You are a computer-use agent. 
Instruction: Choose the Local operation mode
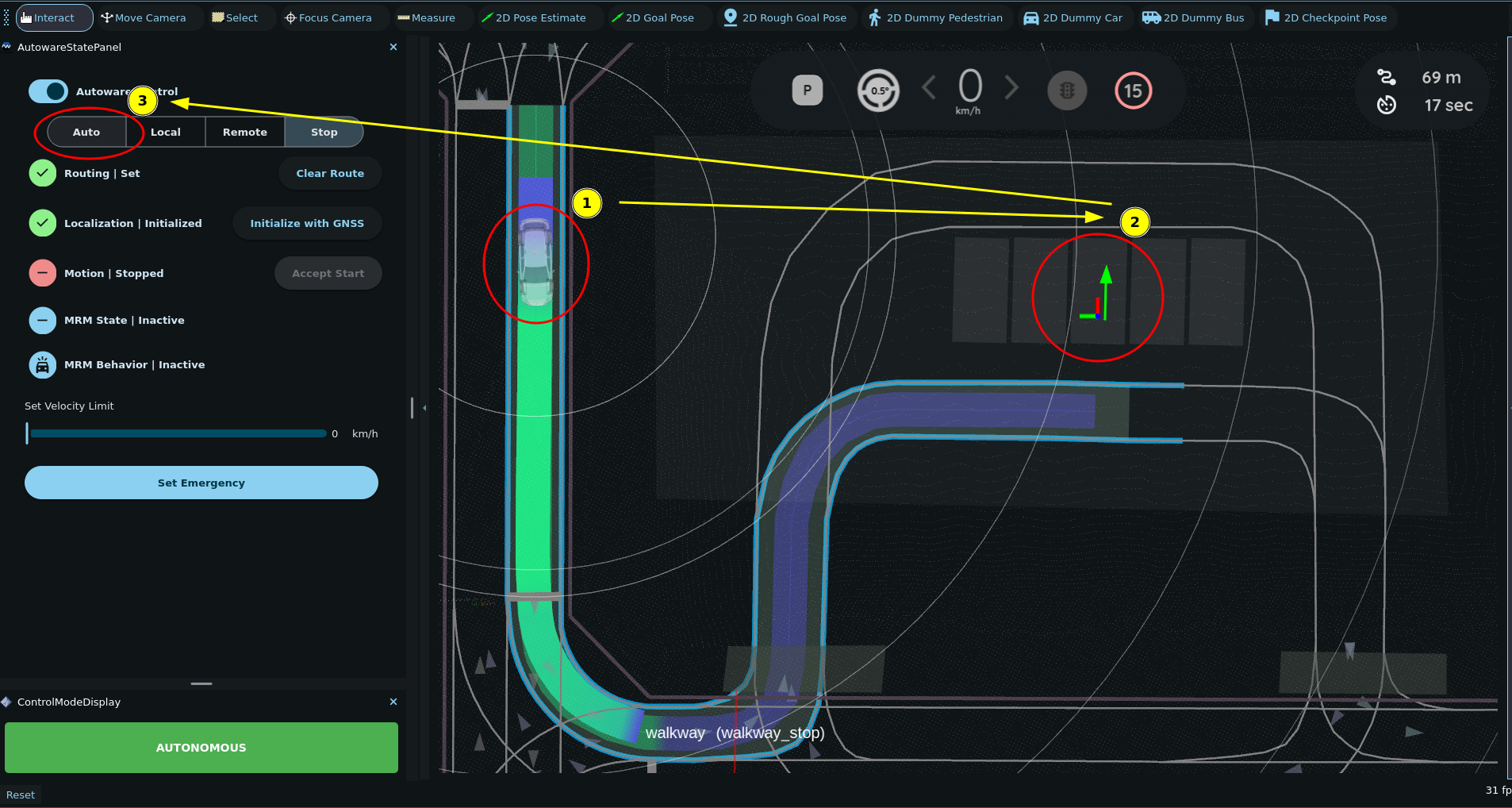166,132
